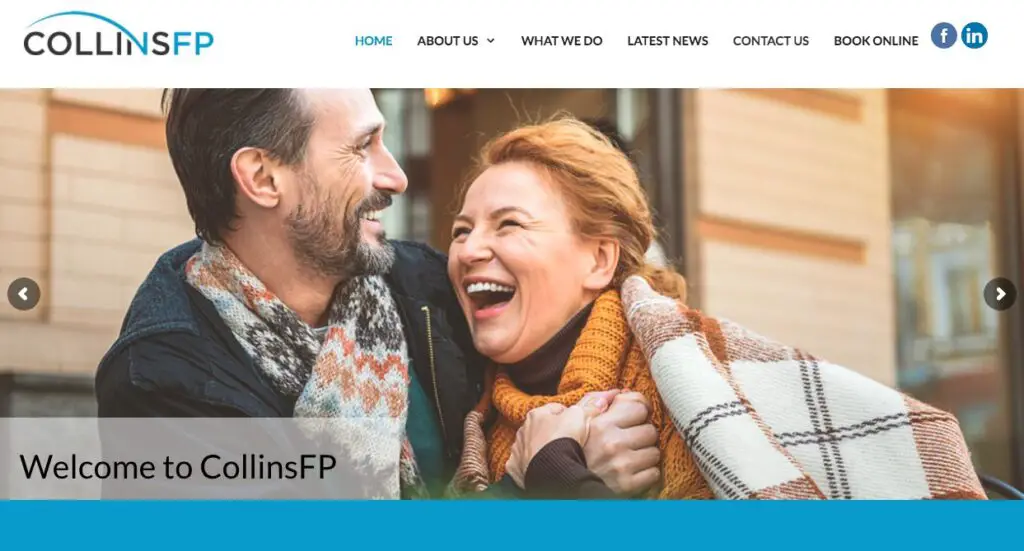This screenshot has width=1024, height=551.
Task: Navigate to Contact Us
Action: 771,40
